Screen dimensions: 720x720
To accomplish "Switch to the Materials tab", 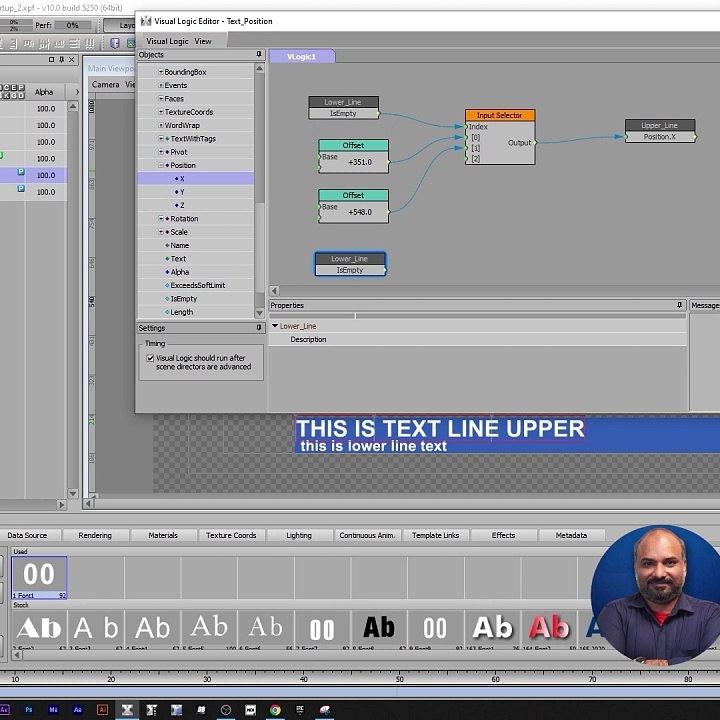I will [163, 535].
